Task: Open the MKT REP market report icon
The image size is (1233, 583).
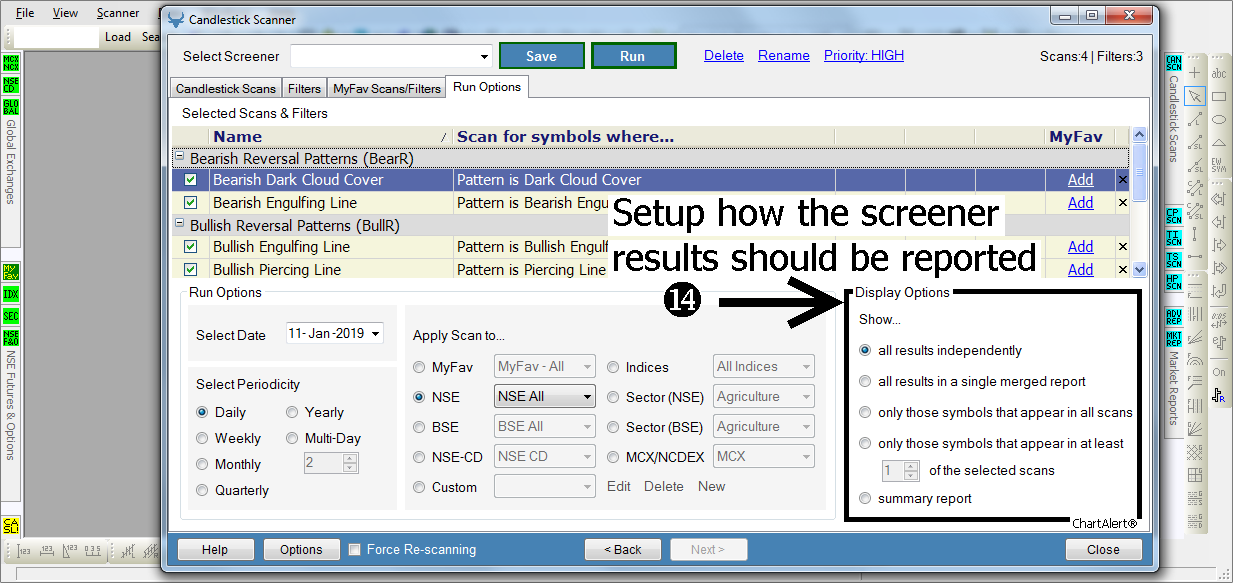Action: pos(1174,338)
